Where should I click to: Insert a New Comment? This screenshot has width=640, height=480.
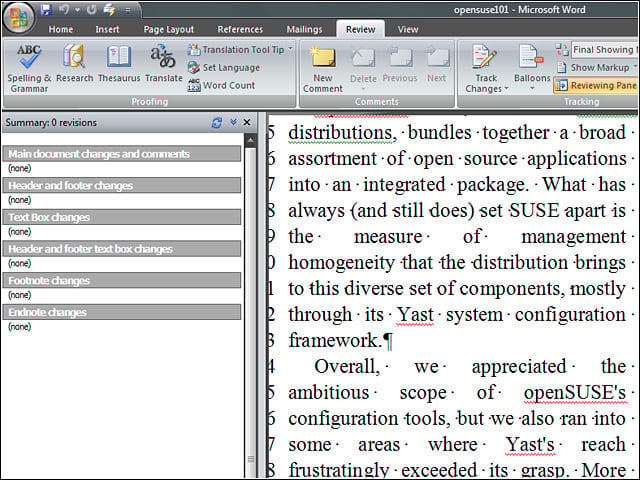[323, 69]
